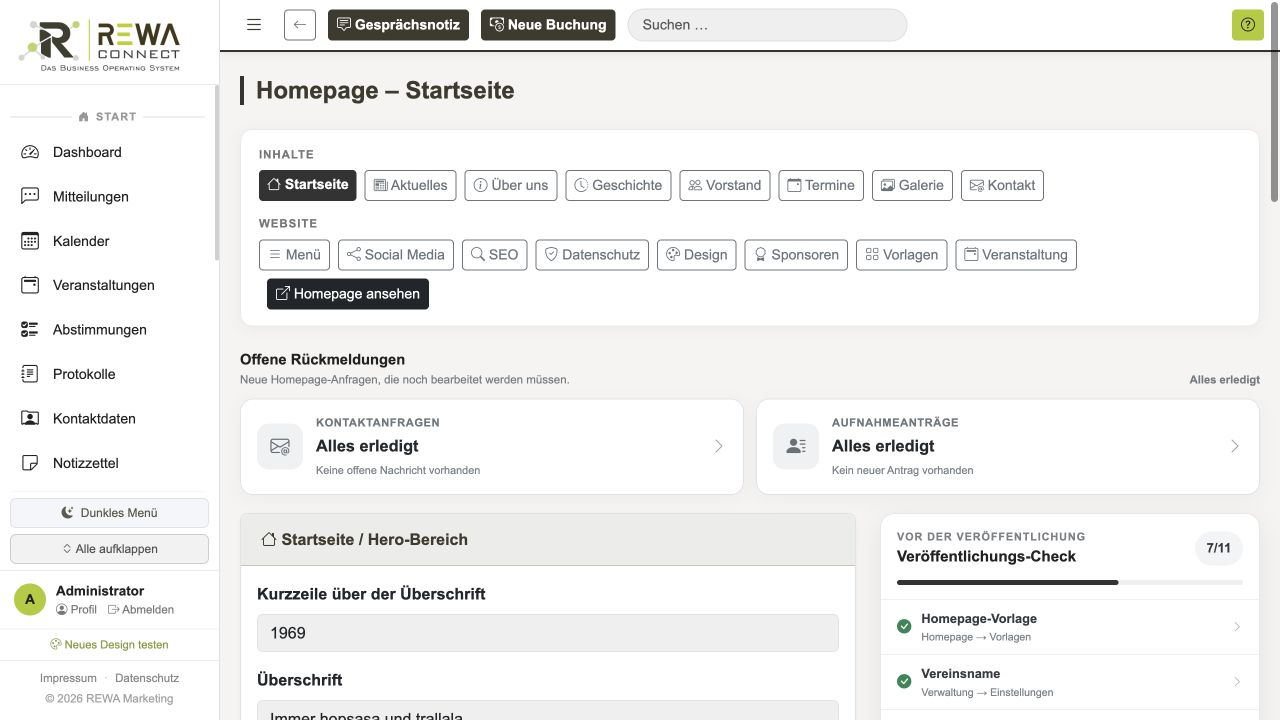Open the hamburger sidebar menu icon
Image resolution: width=1280 pixels, height=720 pixels.
[x=254, y=25]
